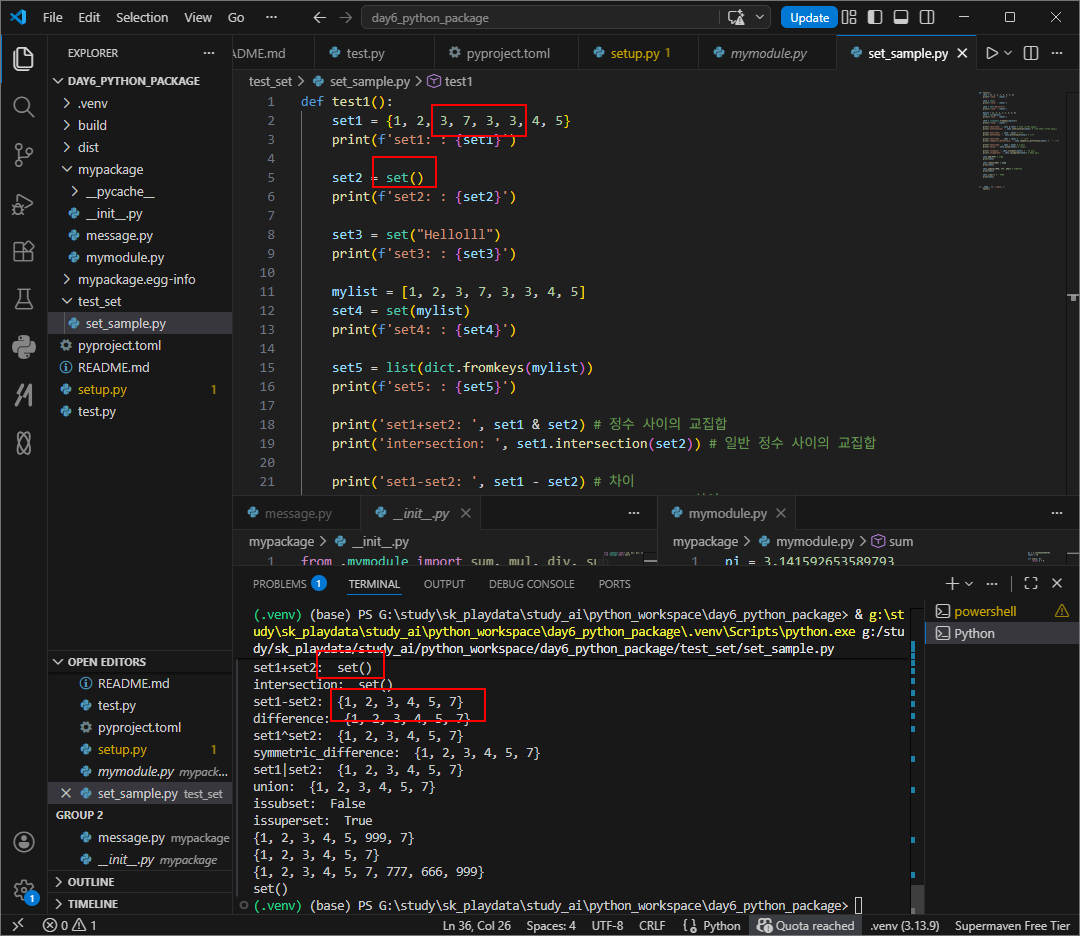Screen dimensions: 1080x936
Task: Close the mymodule.py tab in lower group
Action: [x=780, y=513]
